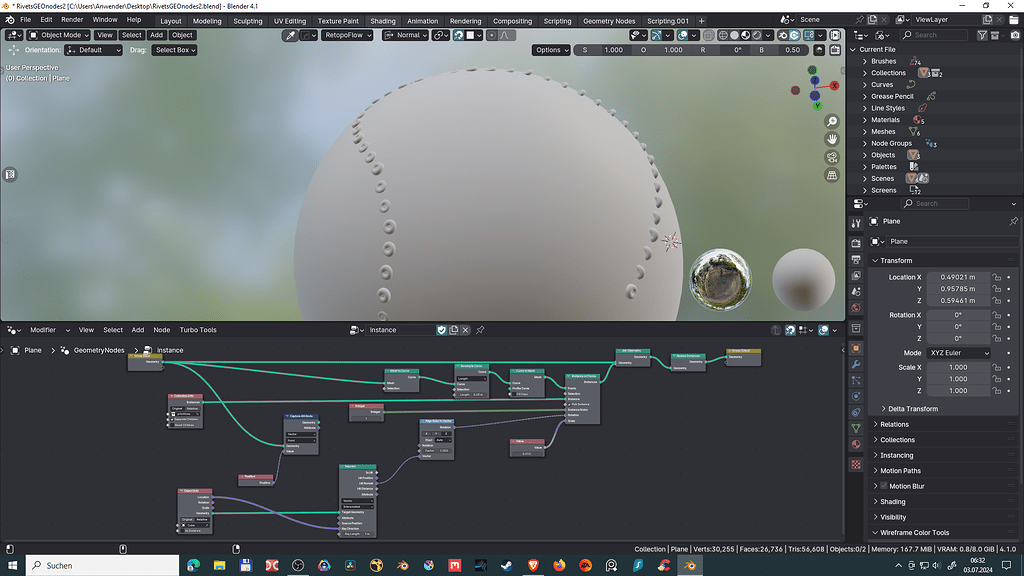
Task: Open the Particles properties tab icon
Action: [856, 380]
